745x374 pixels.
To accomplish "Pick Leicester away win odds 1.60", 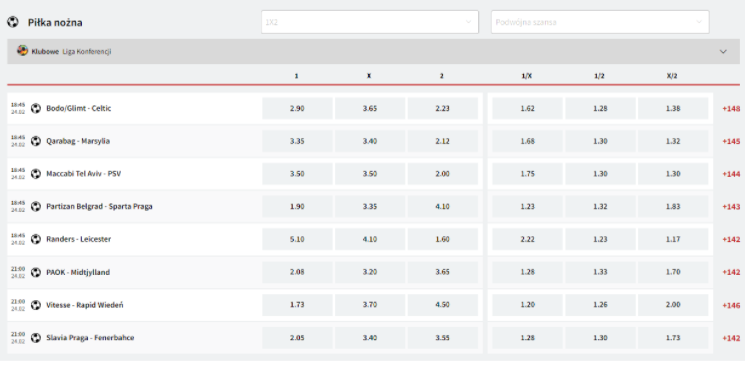I will tap(443, 239).
